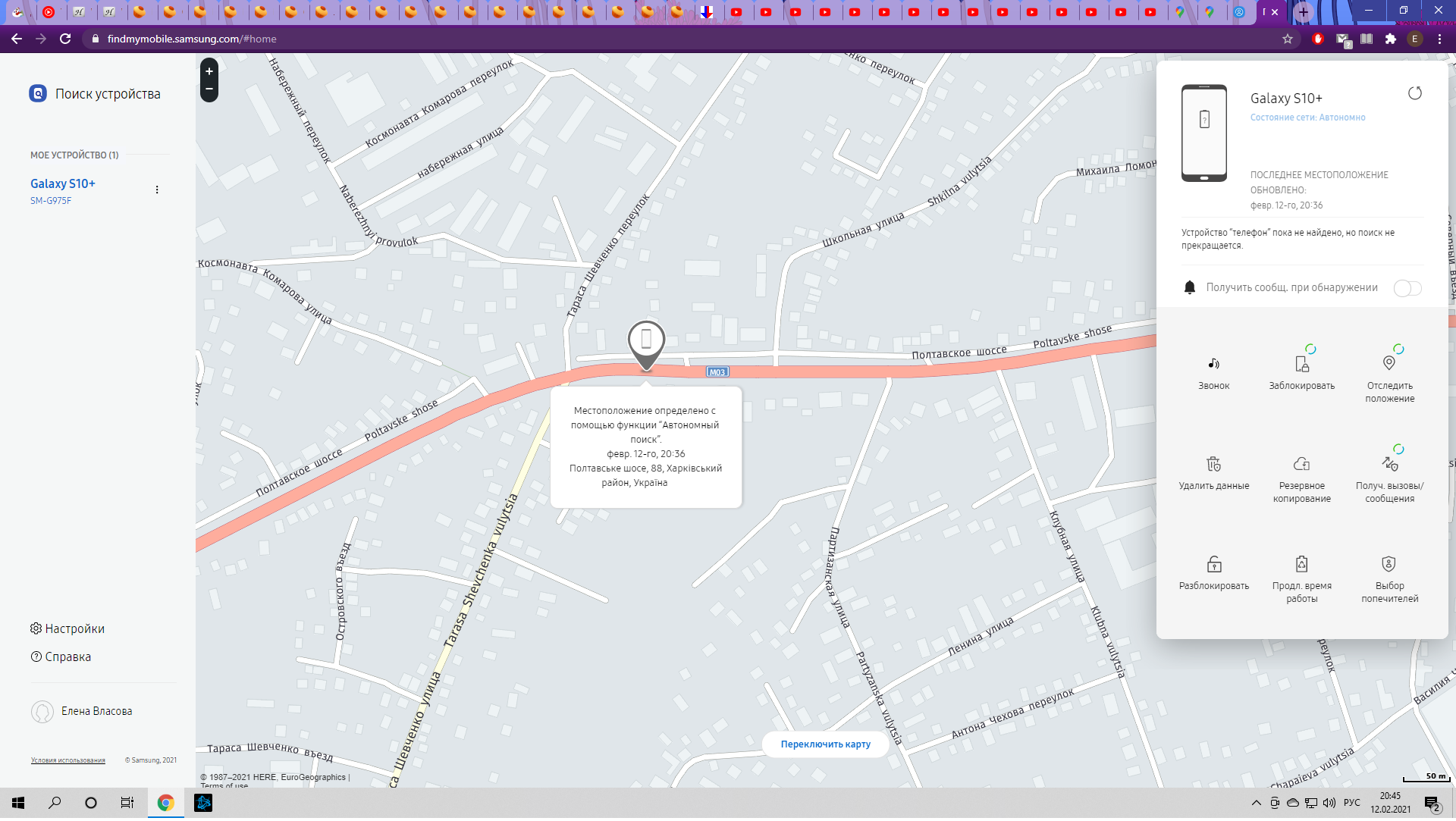Click the volume icon in system tray
The height and width of the screenshot is (821, 1456).
1329,803
